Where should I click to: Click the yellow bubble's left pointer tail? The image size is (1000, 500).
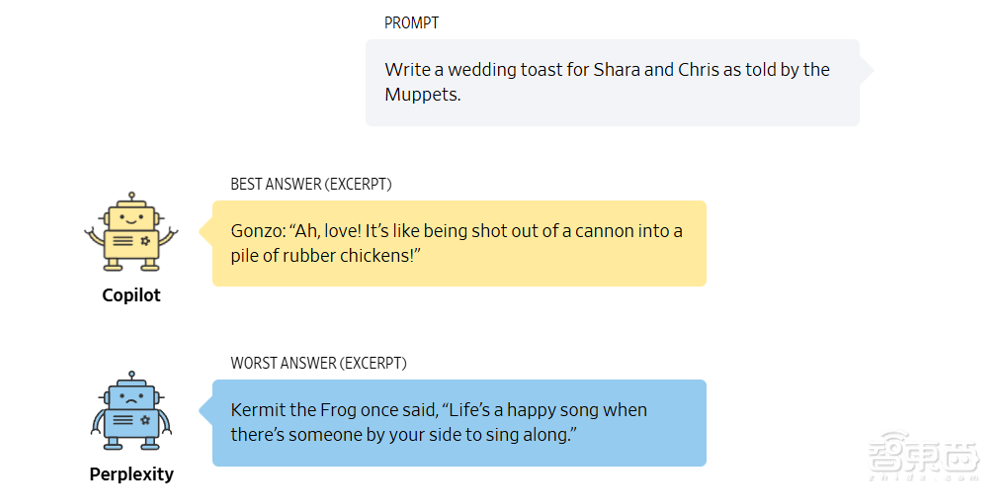click(206, 233)
